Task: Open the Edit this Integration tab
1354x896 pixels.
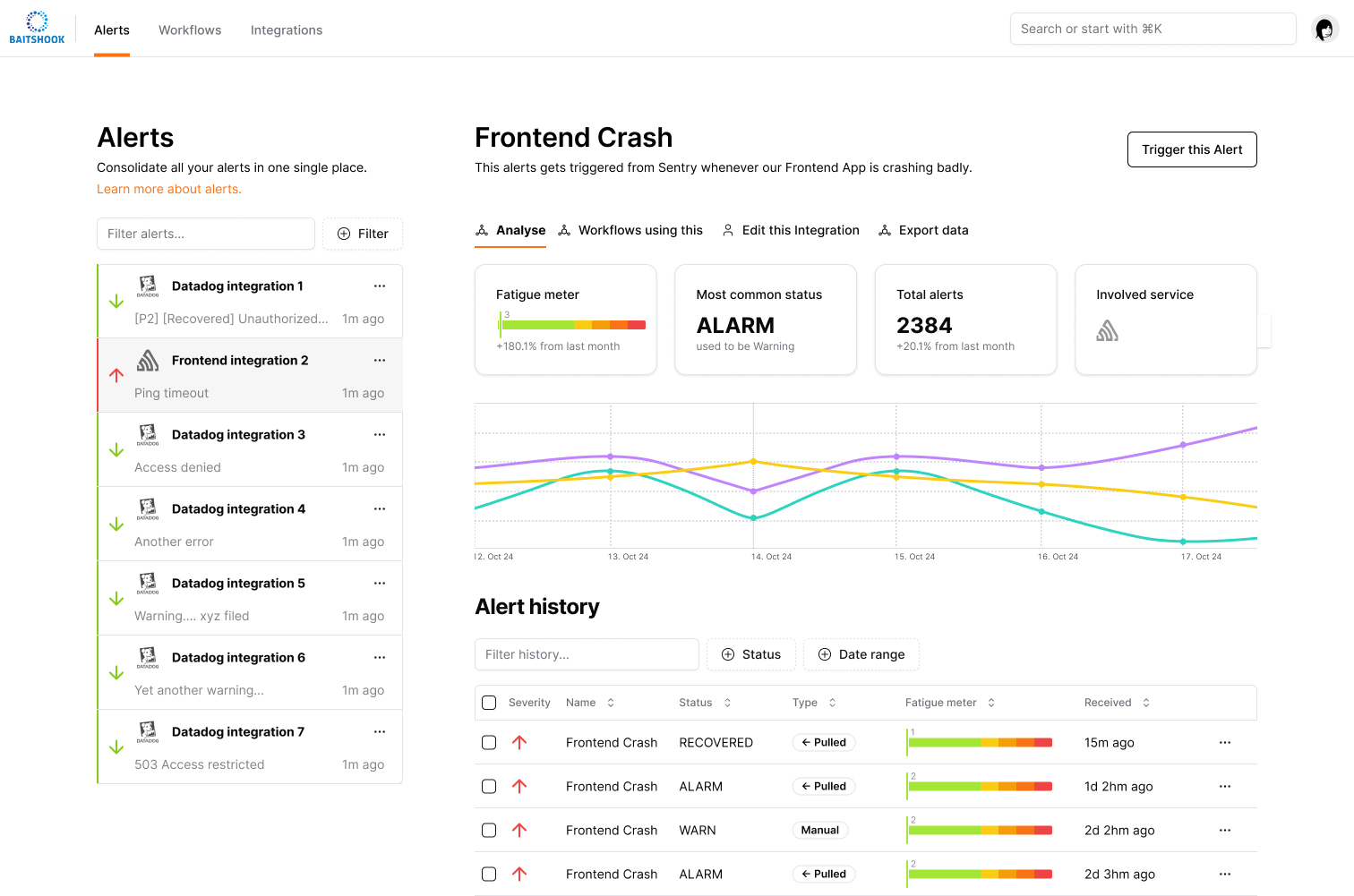Action: (x=800, y=230)
